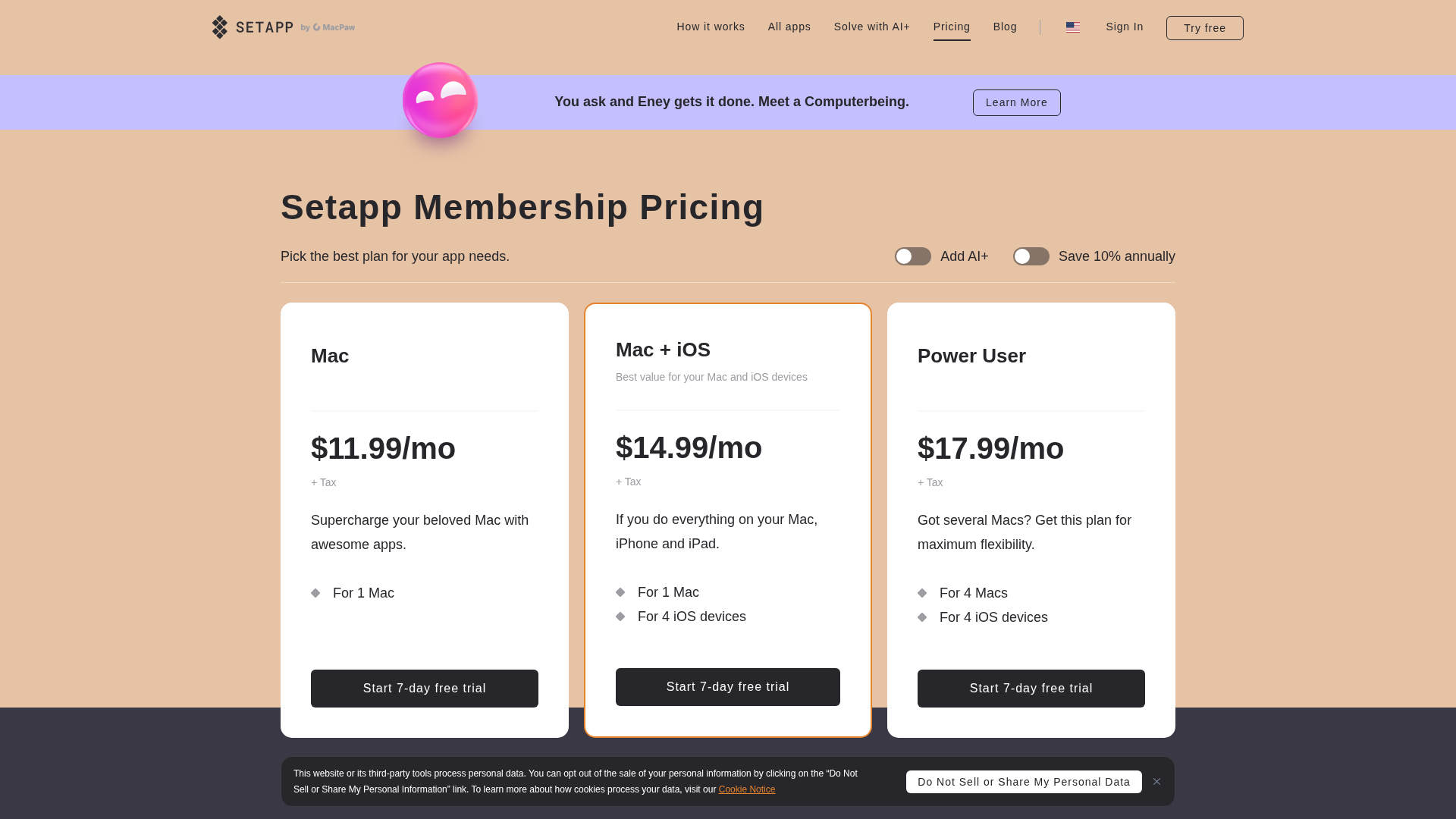Click the Setapp logo icon
The height and width of the screenshot is (819, 1456).
tap(220, 27)
